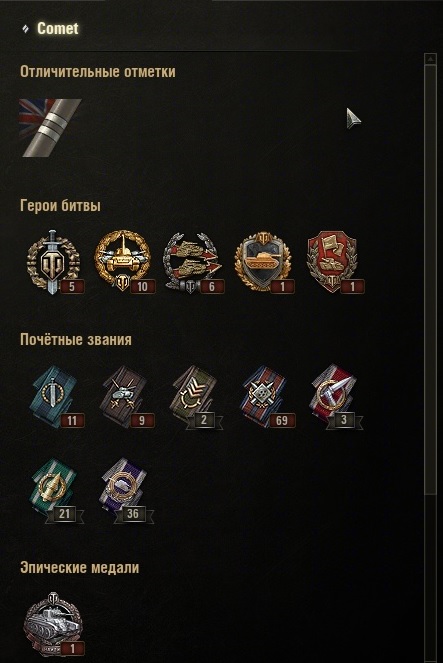Select the green ribbon shell medal with 21
Image resolution: width=443 pixels, height=663 pixels.
click(57, 490)
